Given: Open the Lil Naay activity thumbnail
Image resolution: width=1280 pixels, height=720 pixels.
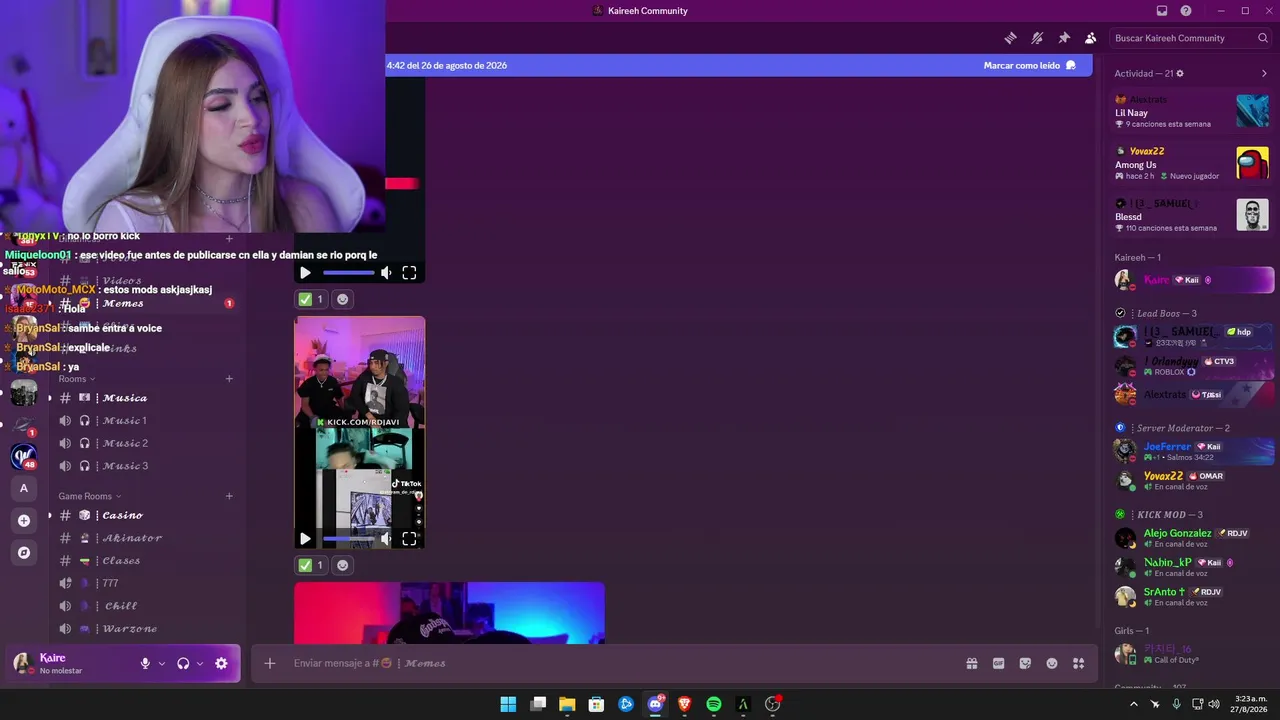Looking at the screenshot, I should point(1252,111).
